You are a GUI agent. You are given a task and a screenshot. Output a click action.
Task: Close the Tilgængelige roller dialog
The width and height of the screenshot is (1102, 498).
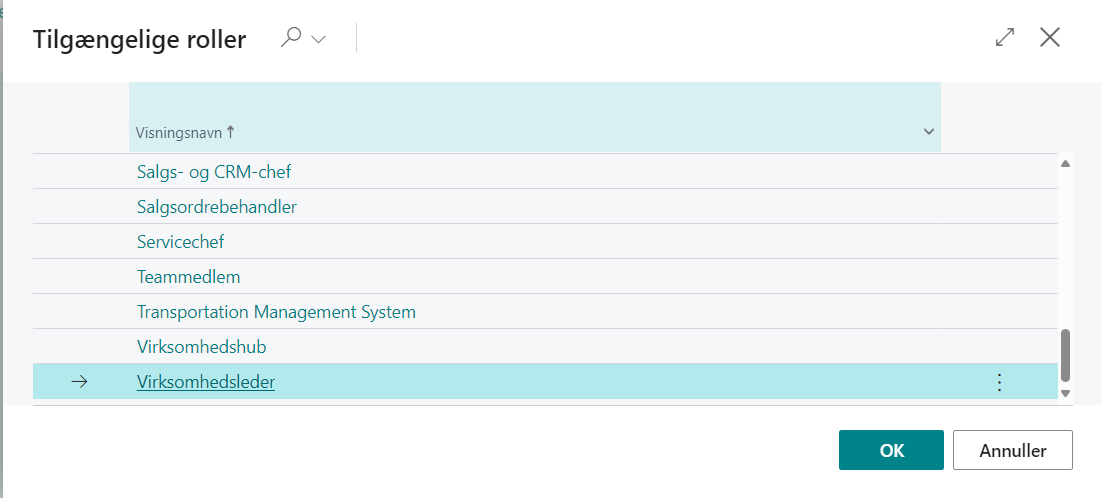tap(1050, 38)
